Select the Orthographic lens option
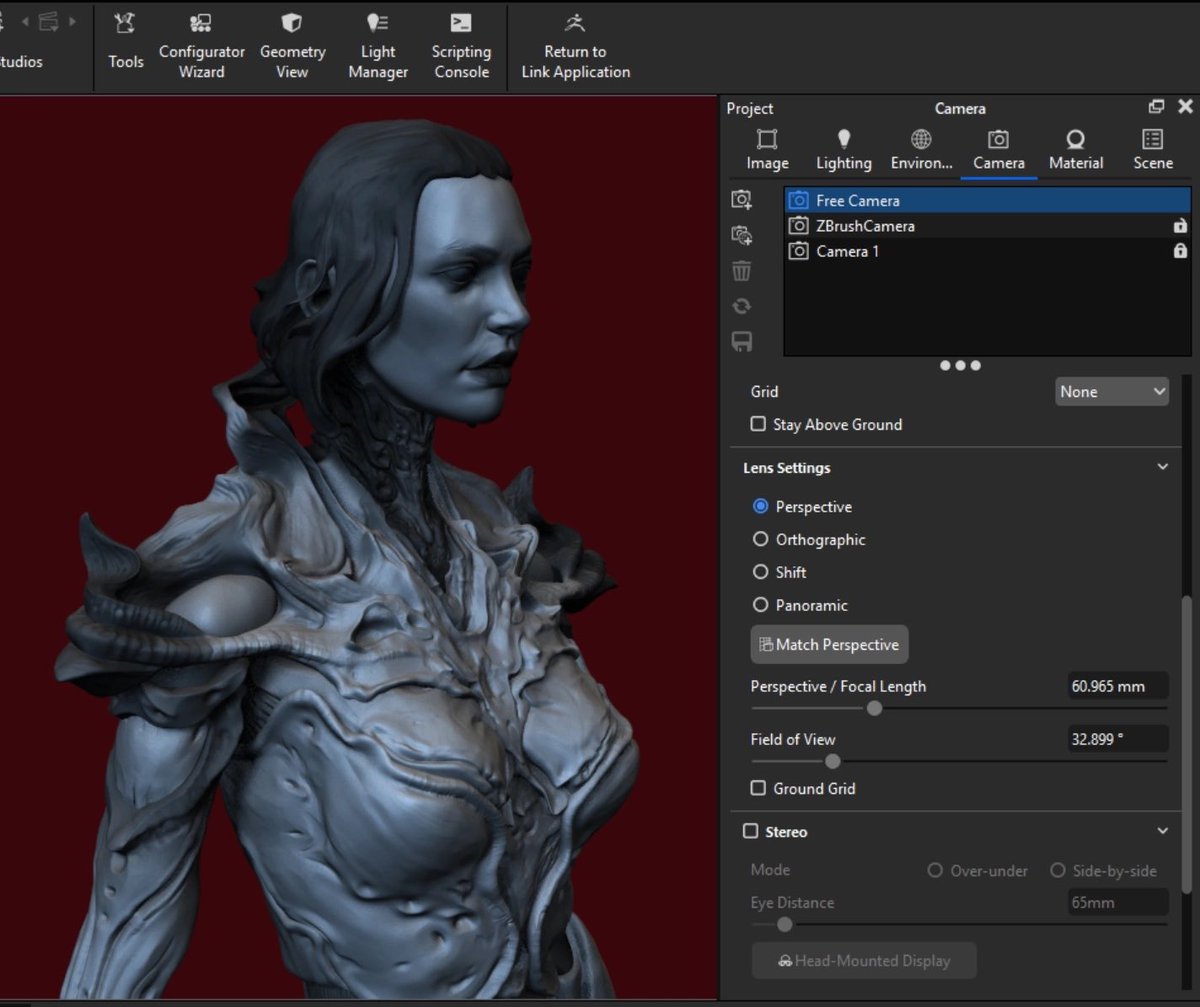 pyautogui.click(x=760, y=539)
